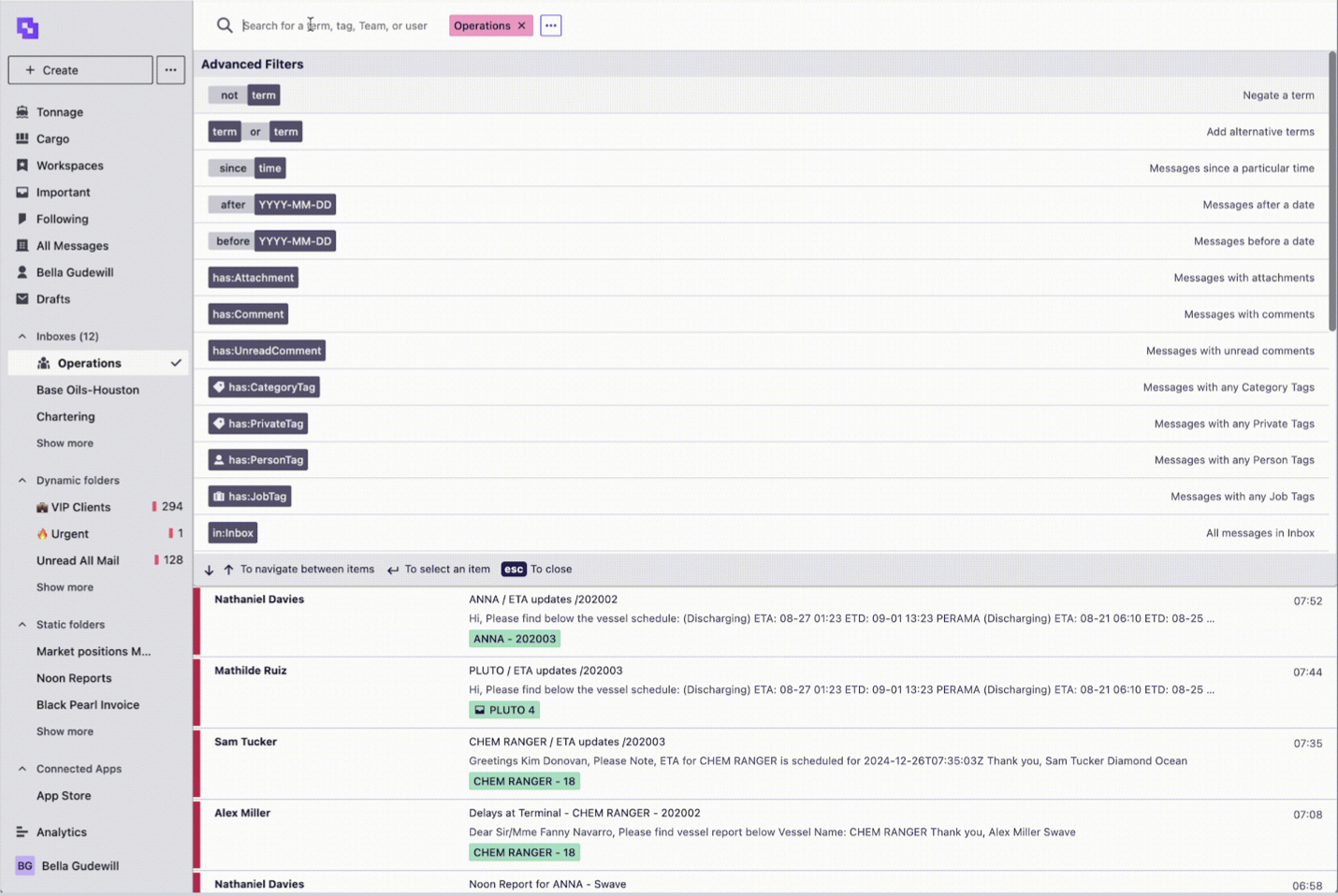Collapse the Dynamic folders section
This screenshot has height=896, width=1338.
[x=22, y=481]
